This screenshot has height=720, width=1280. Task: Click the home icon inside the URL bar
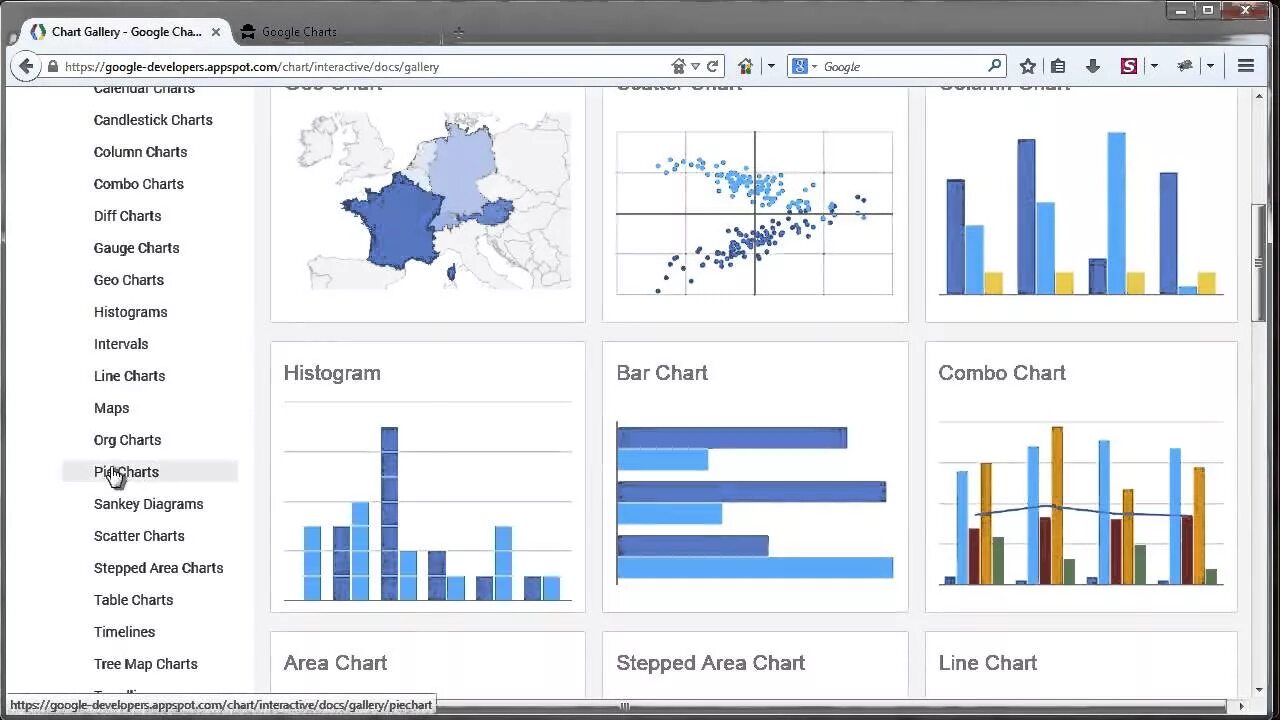(679, 66)
